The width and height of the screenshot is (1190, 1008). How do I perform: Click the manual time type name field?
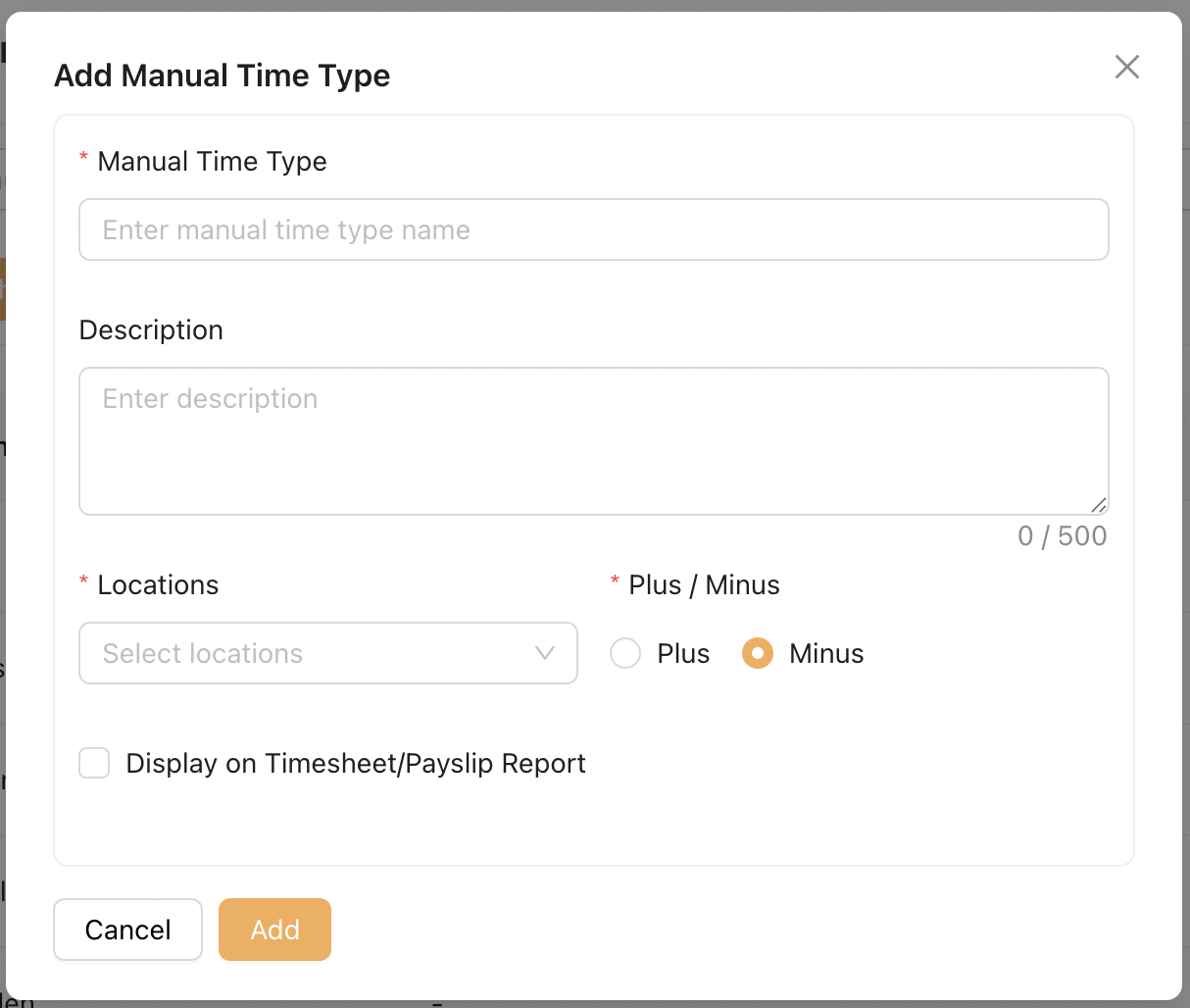(x=593, y=229)
